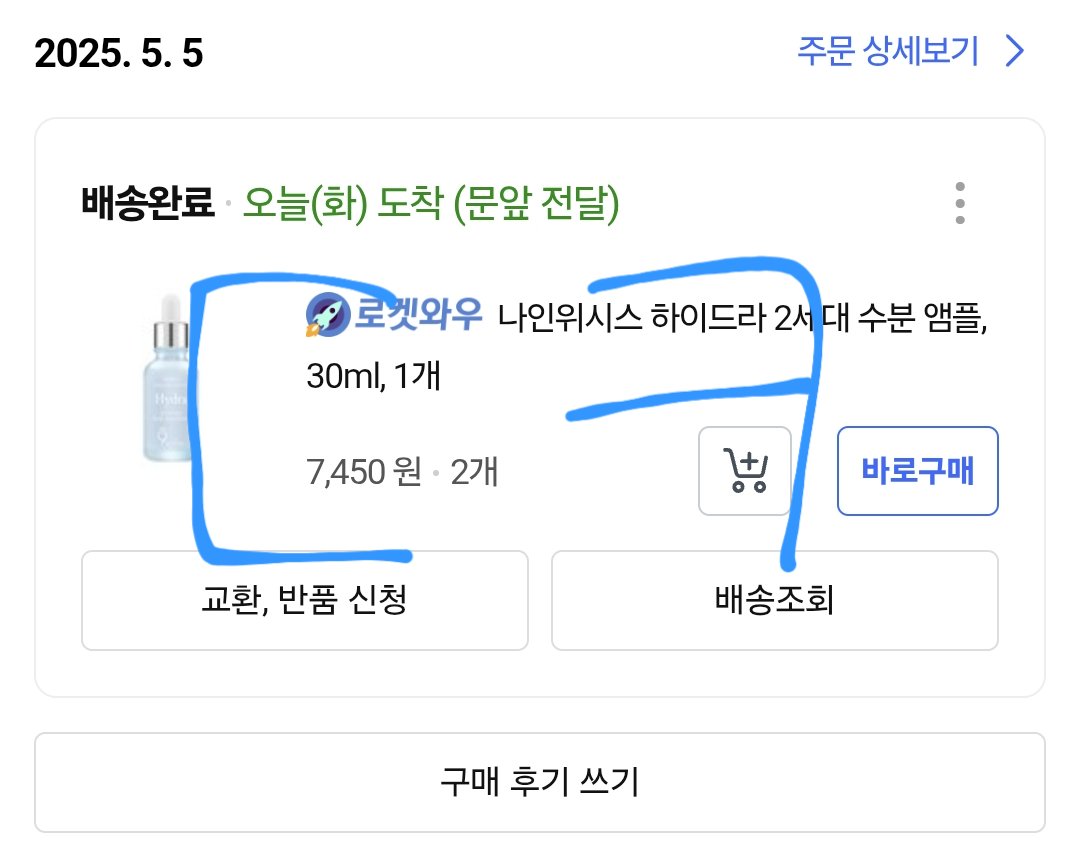1080x862 pixels.
Task: Open the ampoule bottle product thumbnail
Action: pos(169,380)
